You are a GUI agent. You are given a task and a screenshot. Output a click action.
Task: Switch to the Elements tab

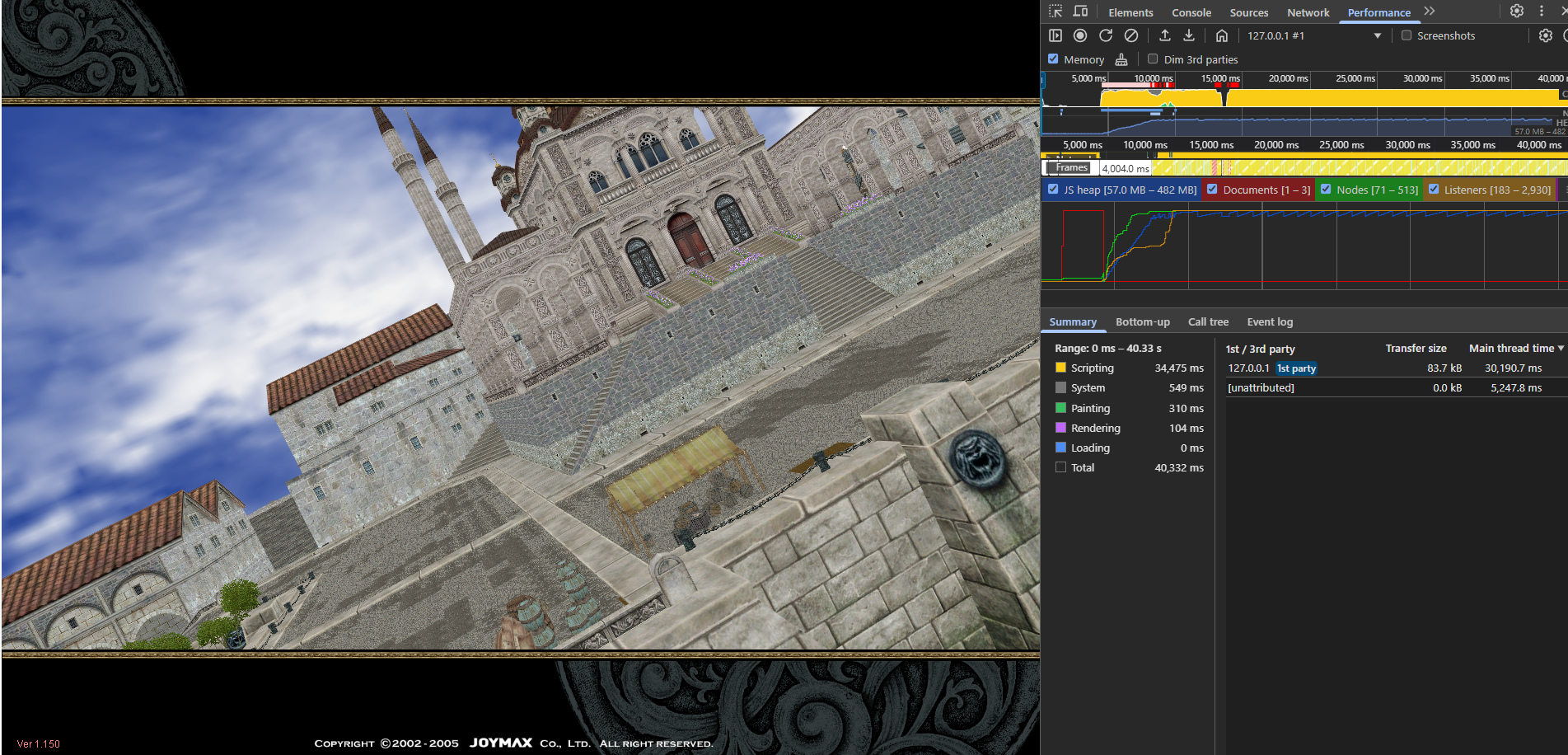point(1130,12)
